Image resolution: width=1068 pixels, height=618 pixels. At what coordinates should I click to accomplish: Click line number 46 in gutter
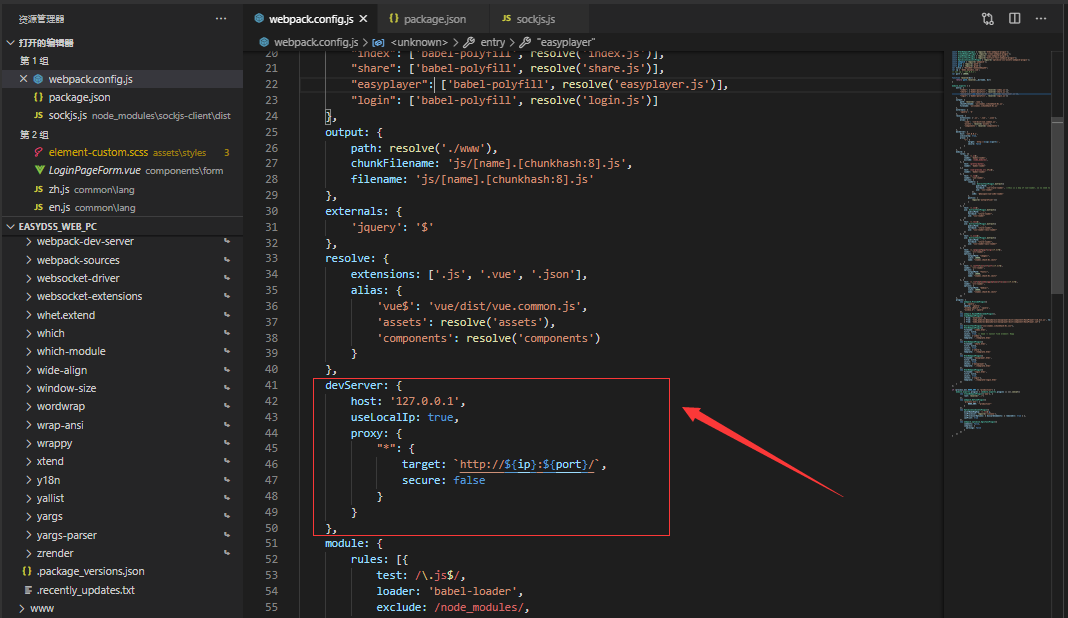coord(271,465)
